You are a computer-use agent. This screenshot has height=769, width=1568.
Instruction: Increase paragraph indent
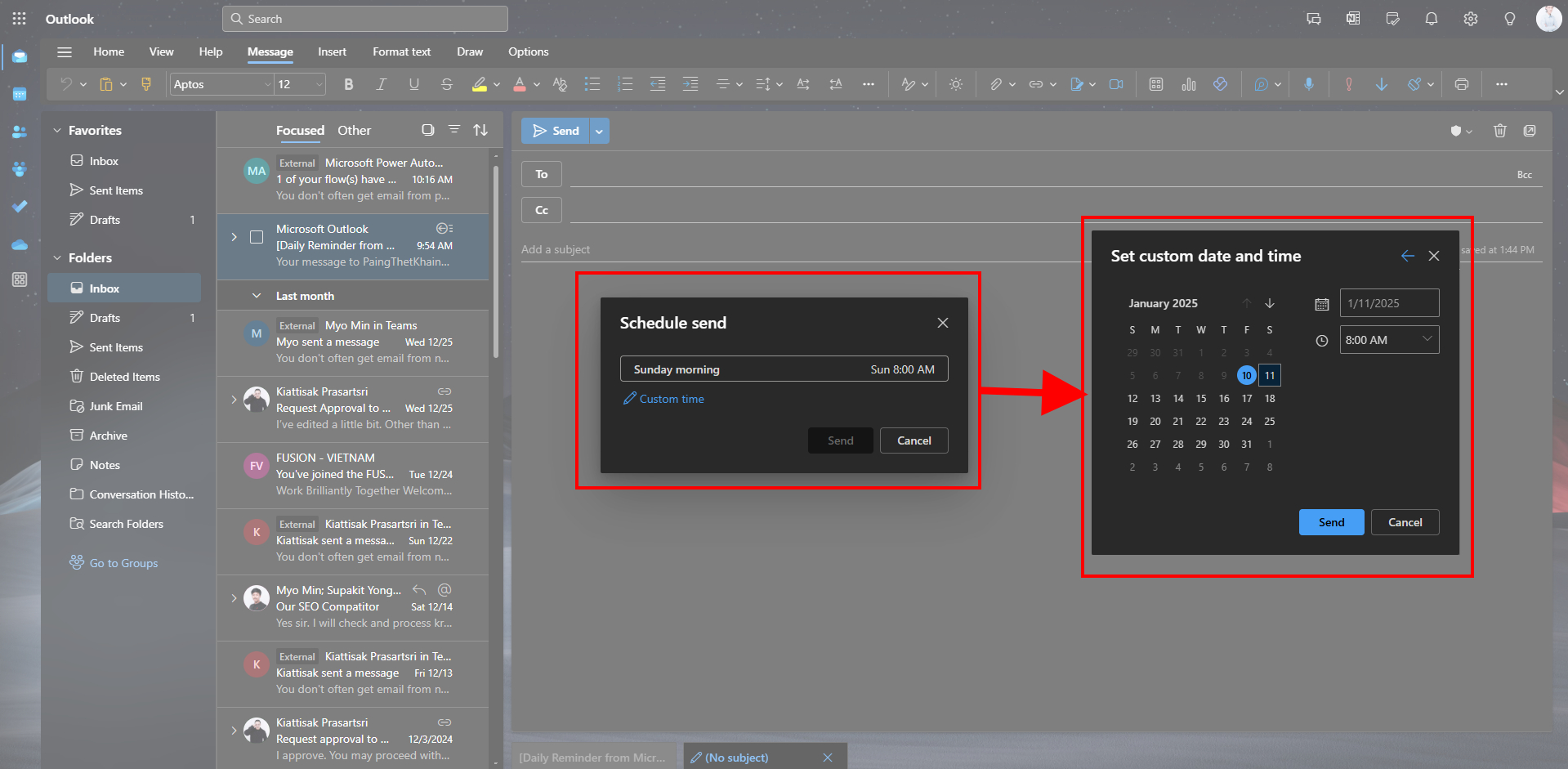[690, 84]
